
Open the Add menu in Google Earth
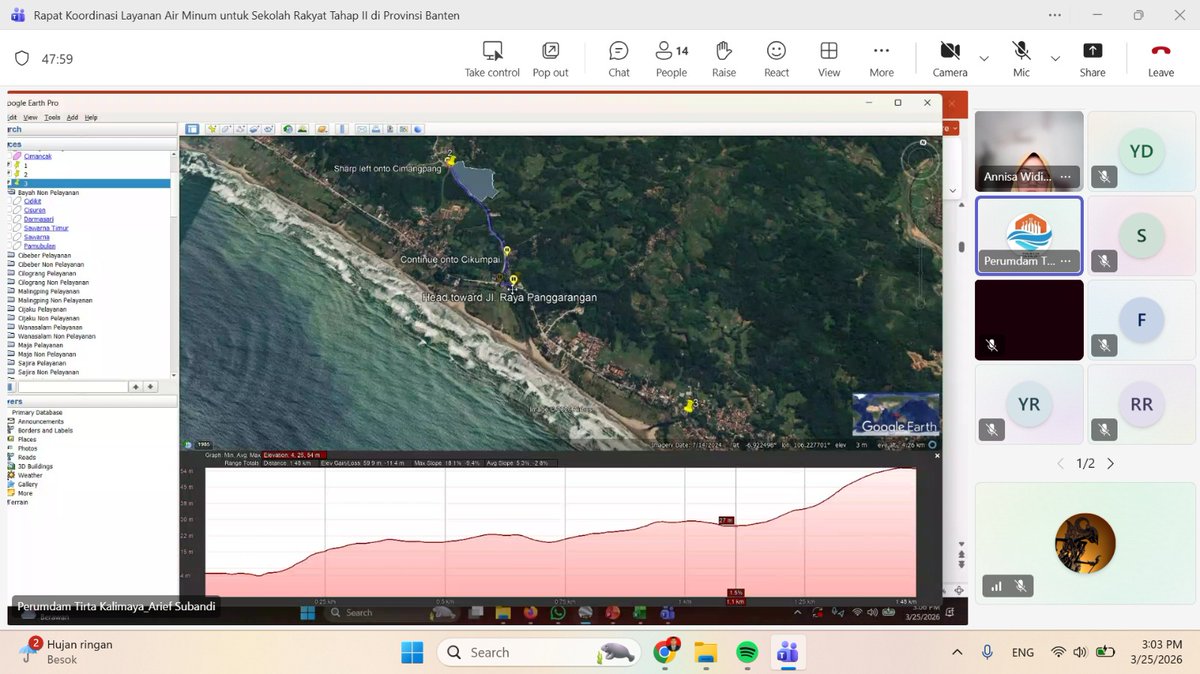[x=72, y=117]
